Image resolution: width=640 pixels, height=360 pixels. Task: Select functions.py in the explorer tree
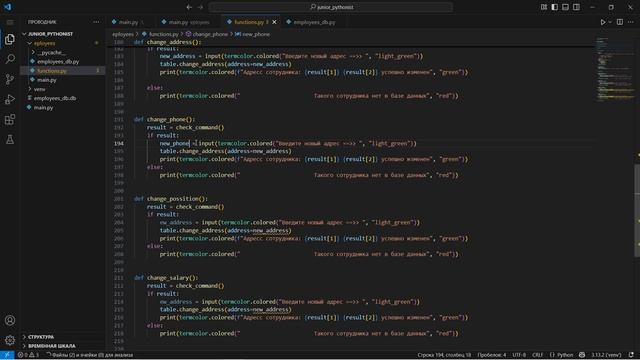pos(52,71)
